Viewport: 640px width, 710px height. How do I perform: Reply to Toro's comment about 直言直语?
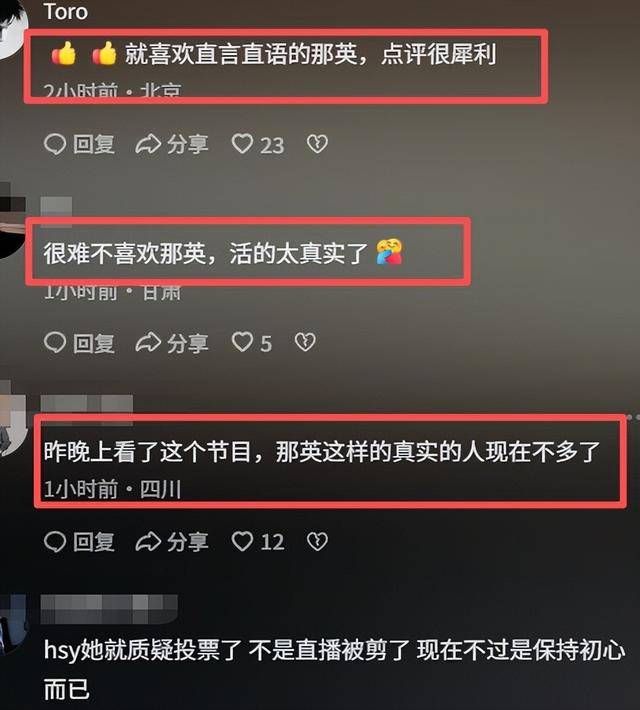tap(79, 144)
